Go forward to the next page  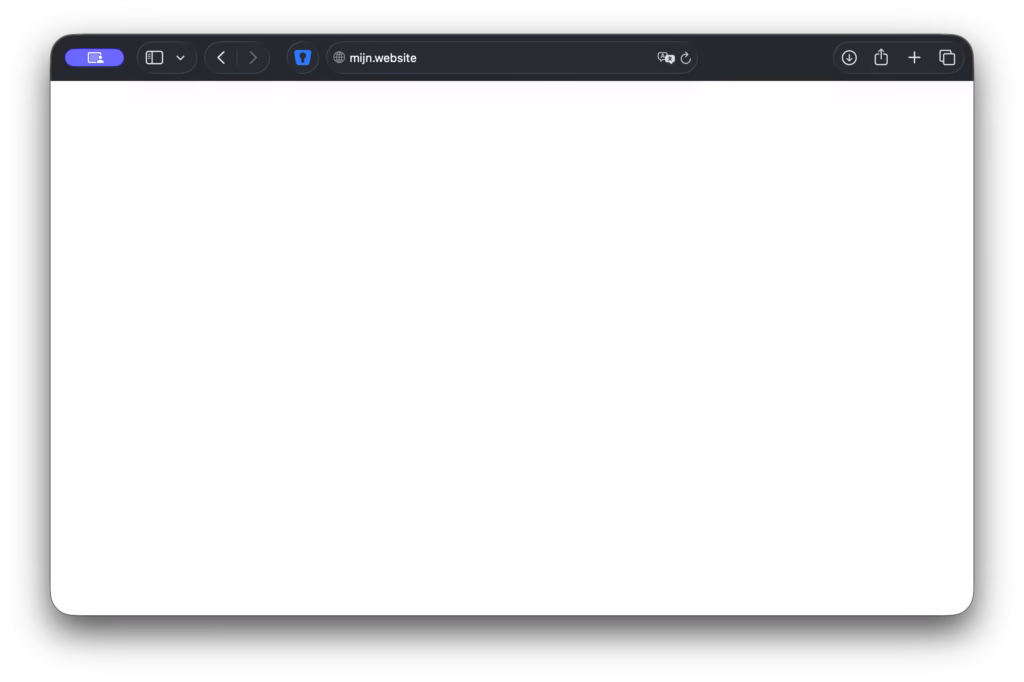coord(253,57)
